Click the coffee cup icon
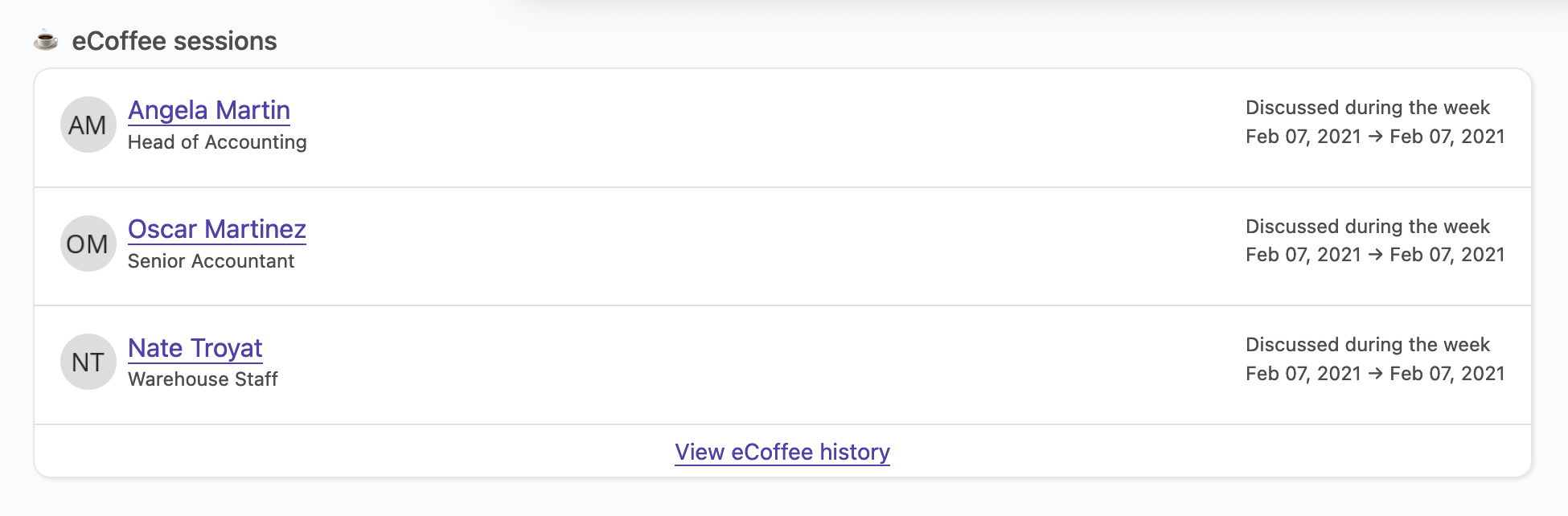The image size is (1568, 516). point(46,40)
